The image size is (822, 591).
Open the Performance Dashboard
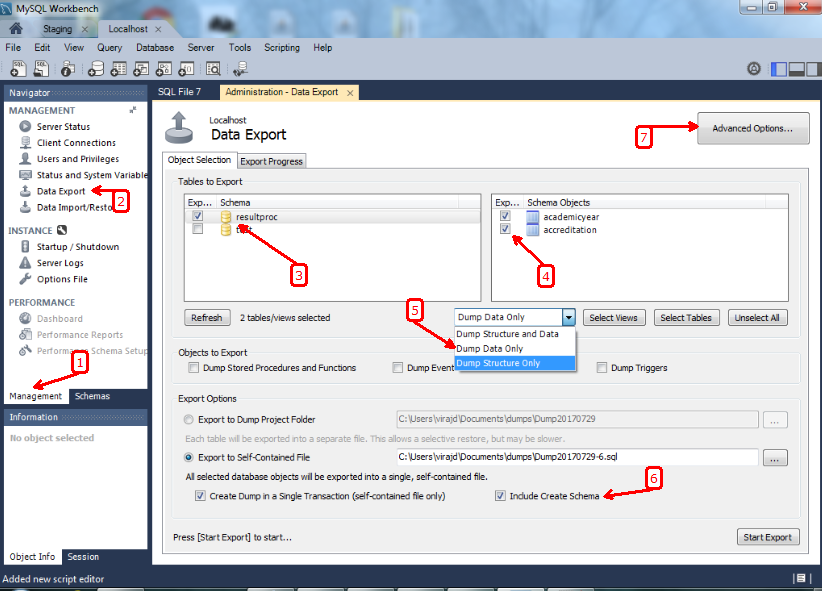coord(59,319)
